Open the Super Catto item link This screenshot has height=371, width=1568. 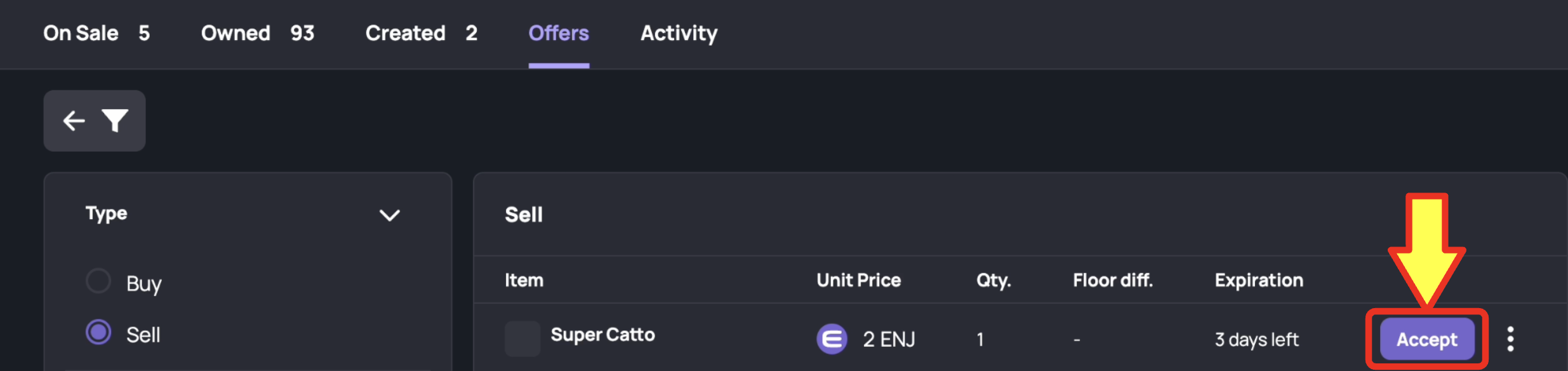point(602,335)
